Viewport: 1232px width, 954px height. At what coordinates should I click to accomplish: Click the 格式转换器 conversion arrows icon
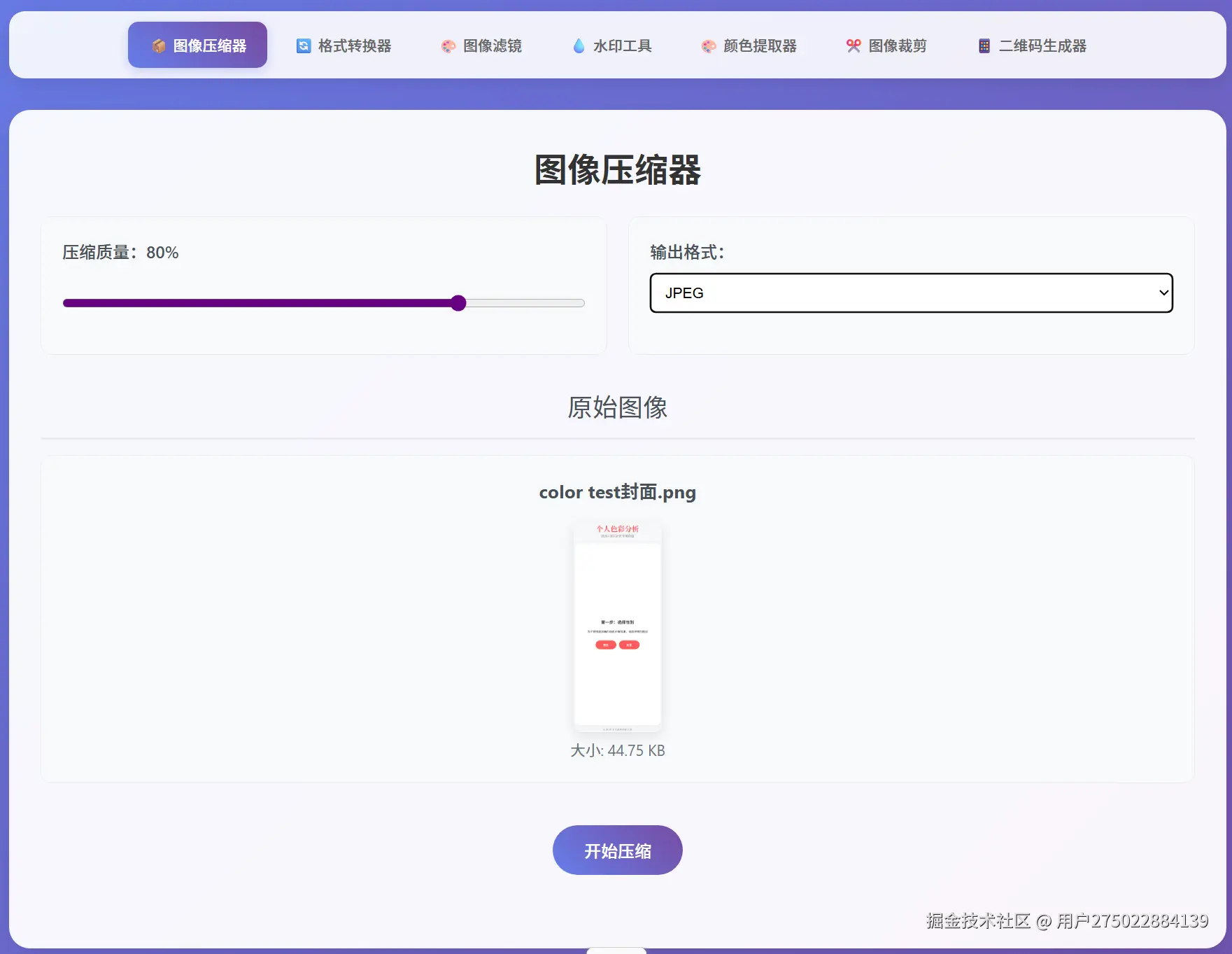click(302, 45)
